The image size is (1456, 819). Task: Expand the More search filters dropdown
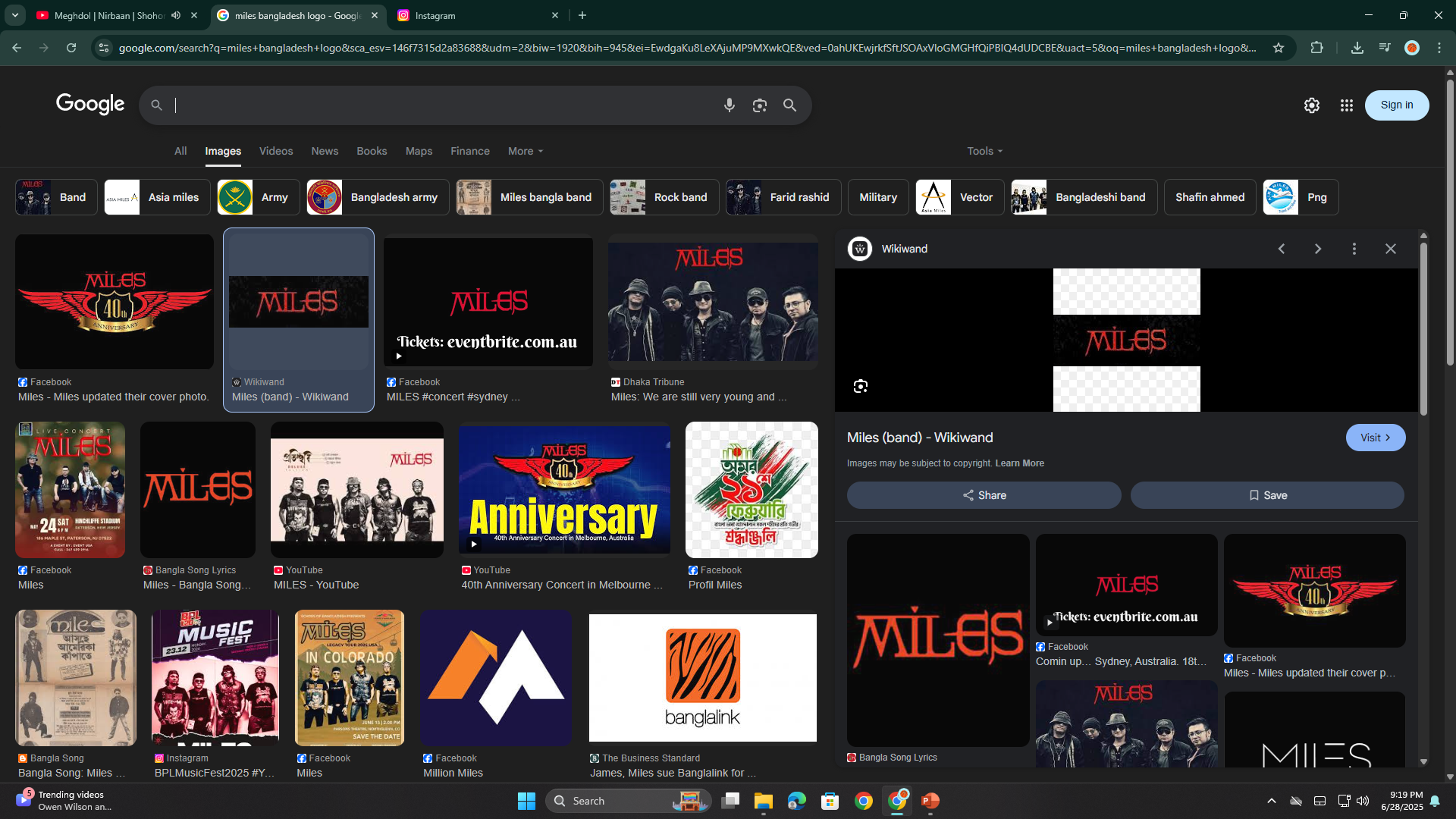[x=526, y=151]
